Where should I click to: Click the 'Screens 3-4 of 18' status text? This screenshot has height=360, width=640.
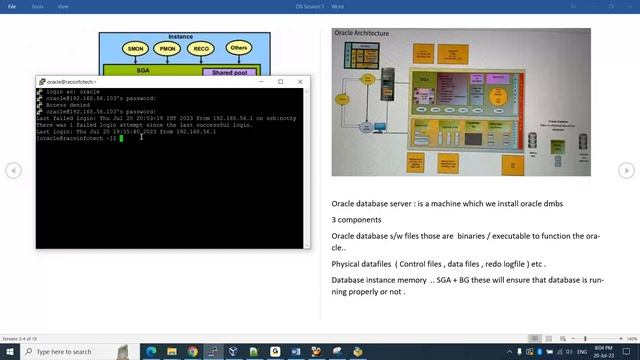point(20,339)
